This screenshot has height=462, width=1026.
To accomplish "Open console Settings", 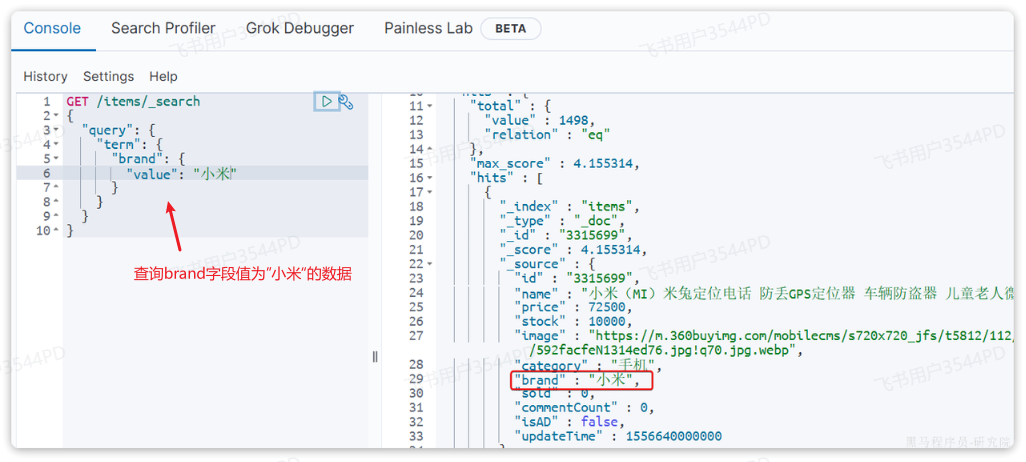I will (109, 77).
